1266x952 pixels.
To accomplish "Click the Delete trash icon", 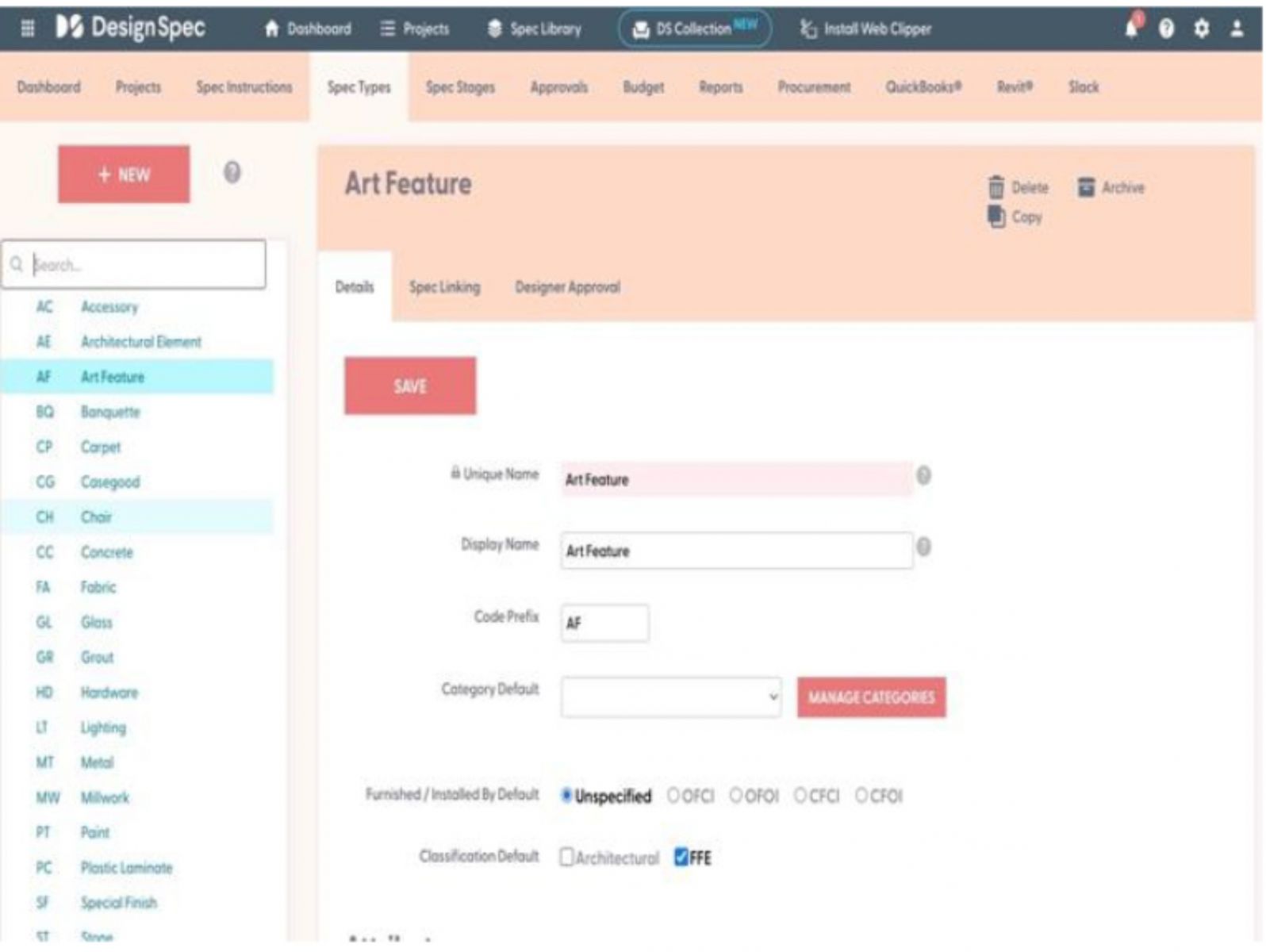I will (x=996, y=187).
